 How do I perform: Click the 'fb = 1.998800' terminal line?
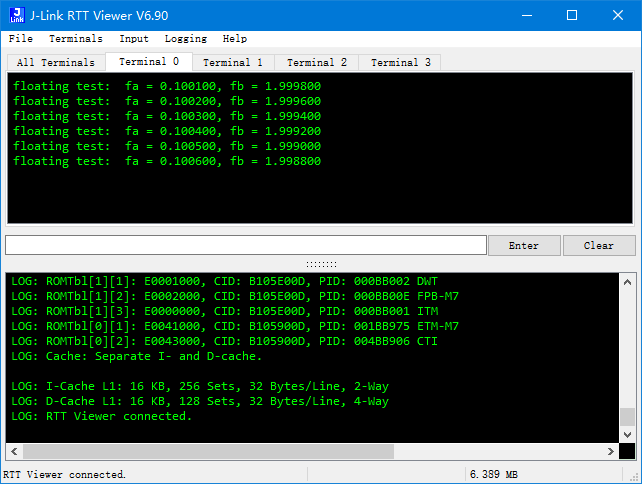[167, 161]
